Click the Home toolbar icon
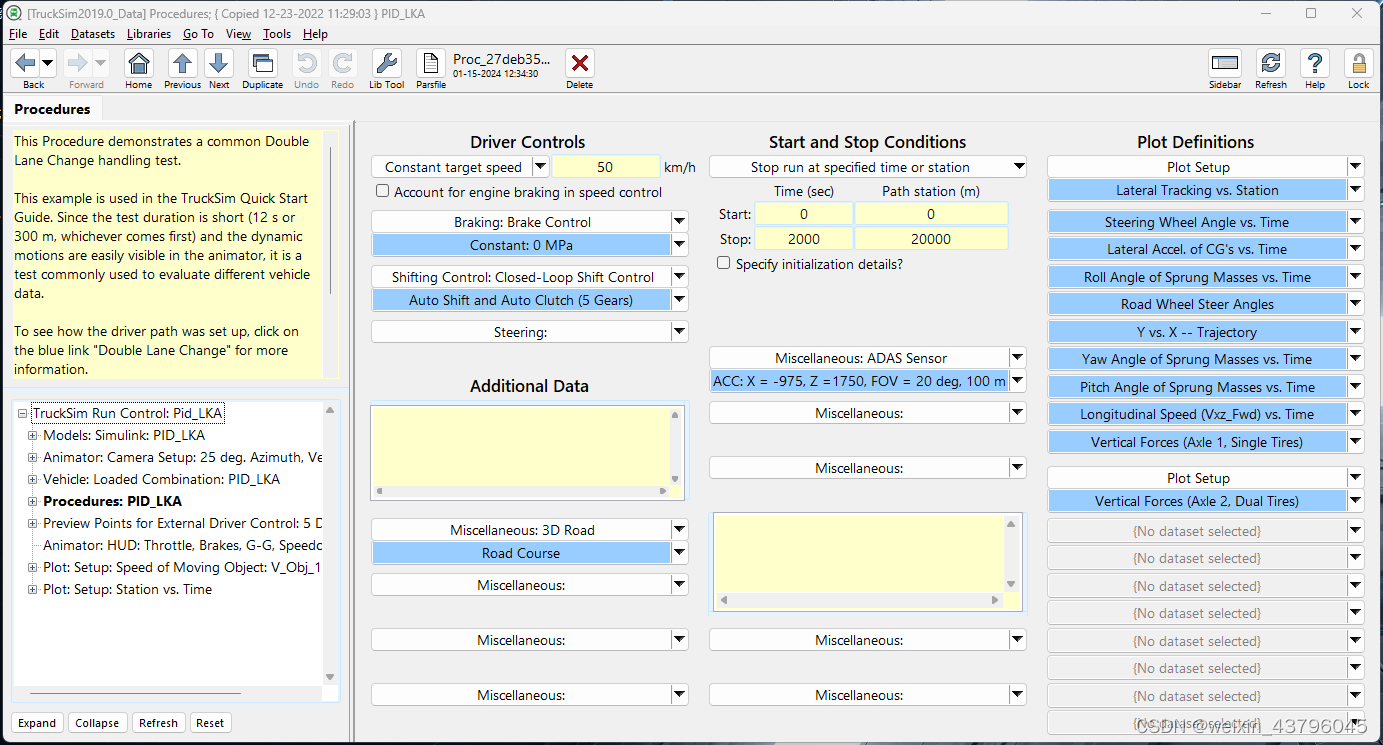This screenshot has width=1383, height=745. pyautogui.click(x=139, y=63)
